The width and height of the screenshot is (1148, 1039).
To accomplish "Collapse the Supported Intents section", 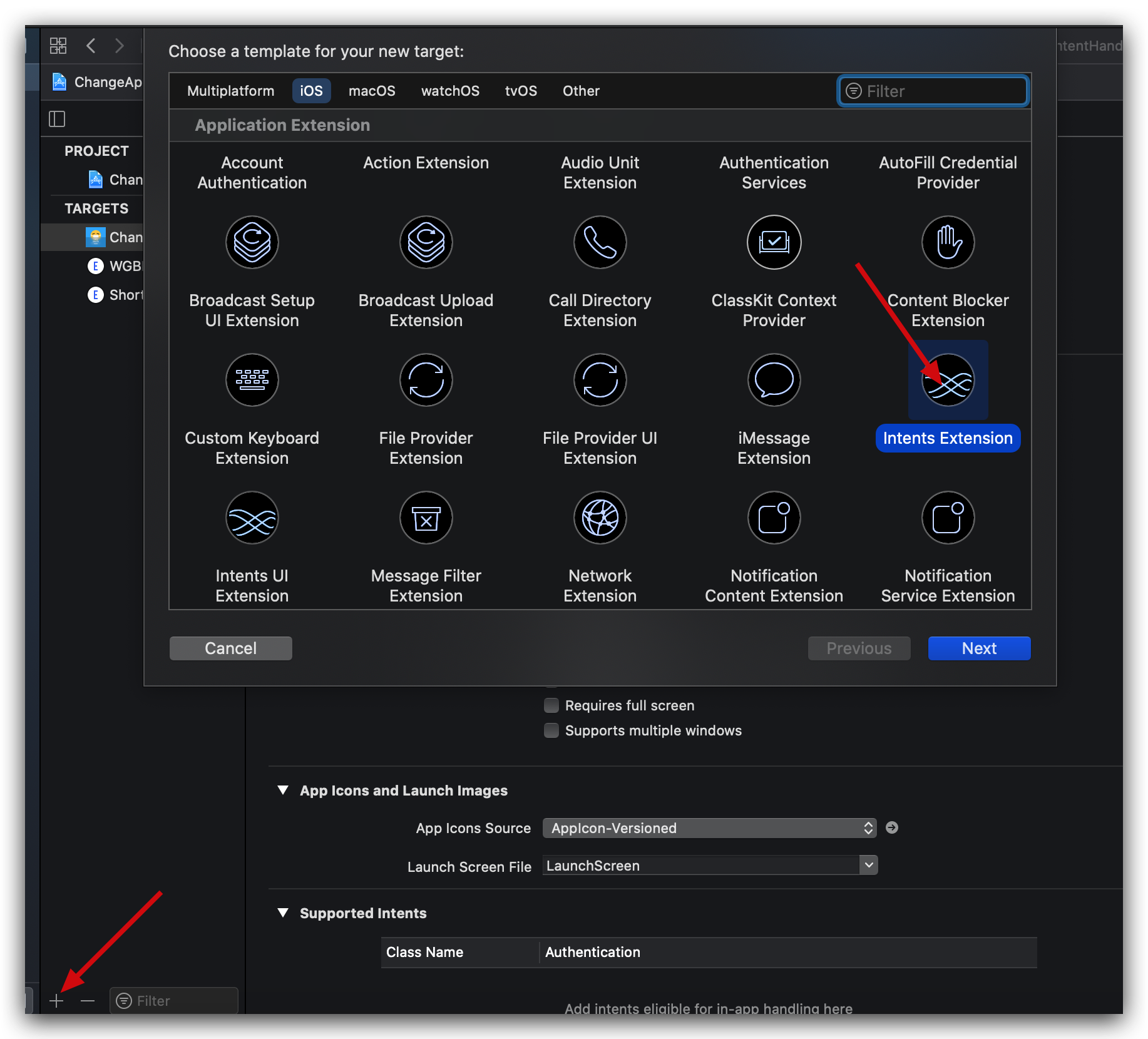I will [283, 913].
